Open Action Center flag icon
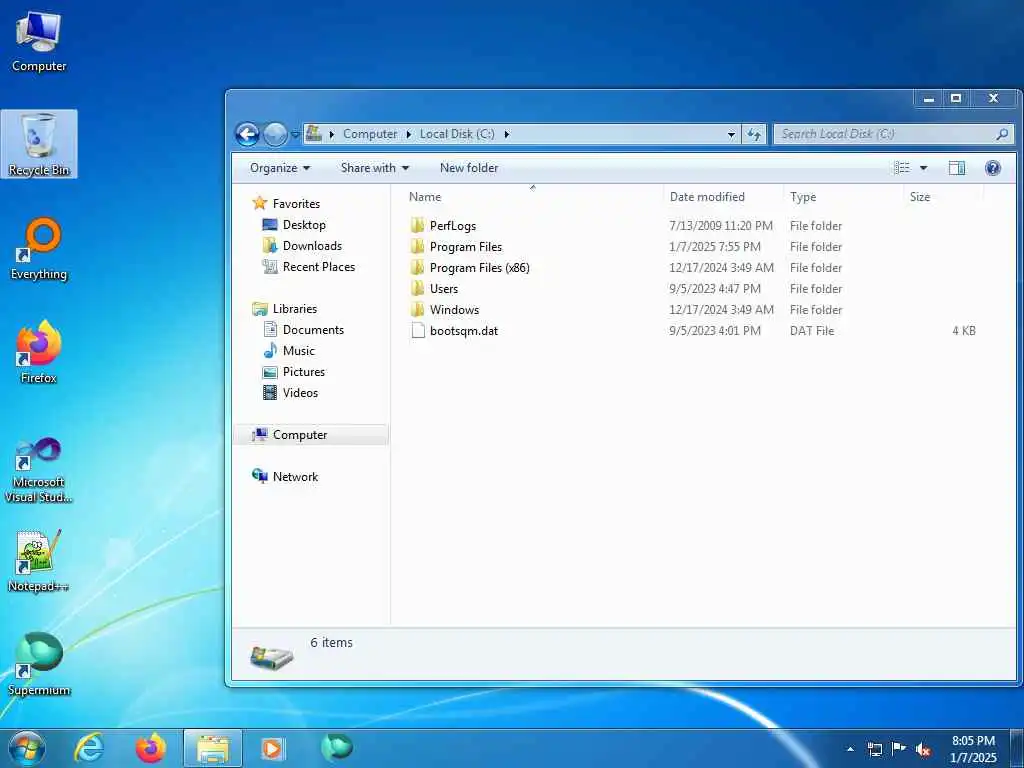 click(x=899, y=749)
